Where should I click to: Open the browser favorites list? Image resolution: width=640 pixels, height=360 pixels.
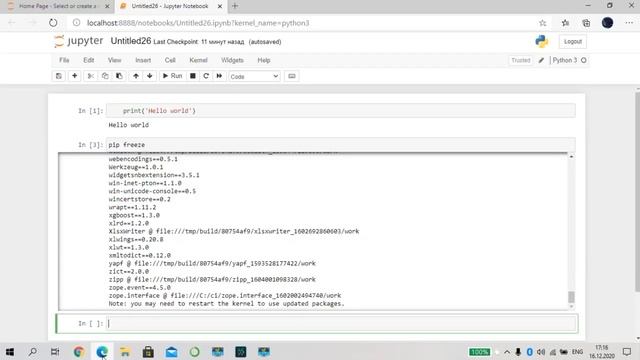tap(565, 23)
